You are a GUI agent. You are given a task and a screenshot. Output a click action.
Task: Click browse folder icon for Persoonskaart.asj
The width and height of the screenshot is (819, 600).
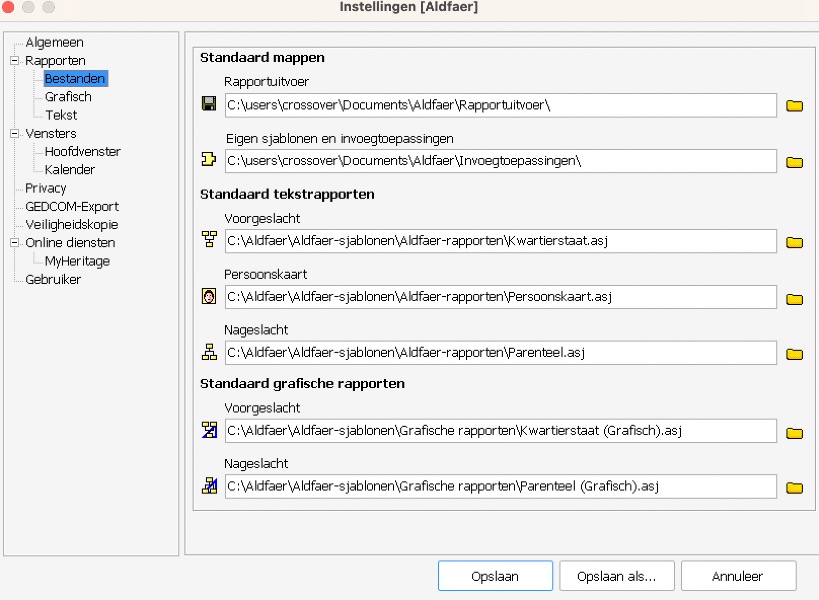pos(794,298)
